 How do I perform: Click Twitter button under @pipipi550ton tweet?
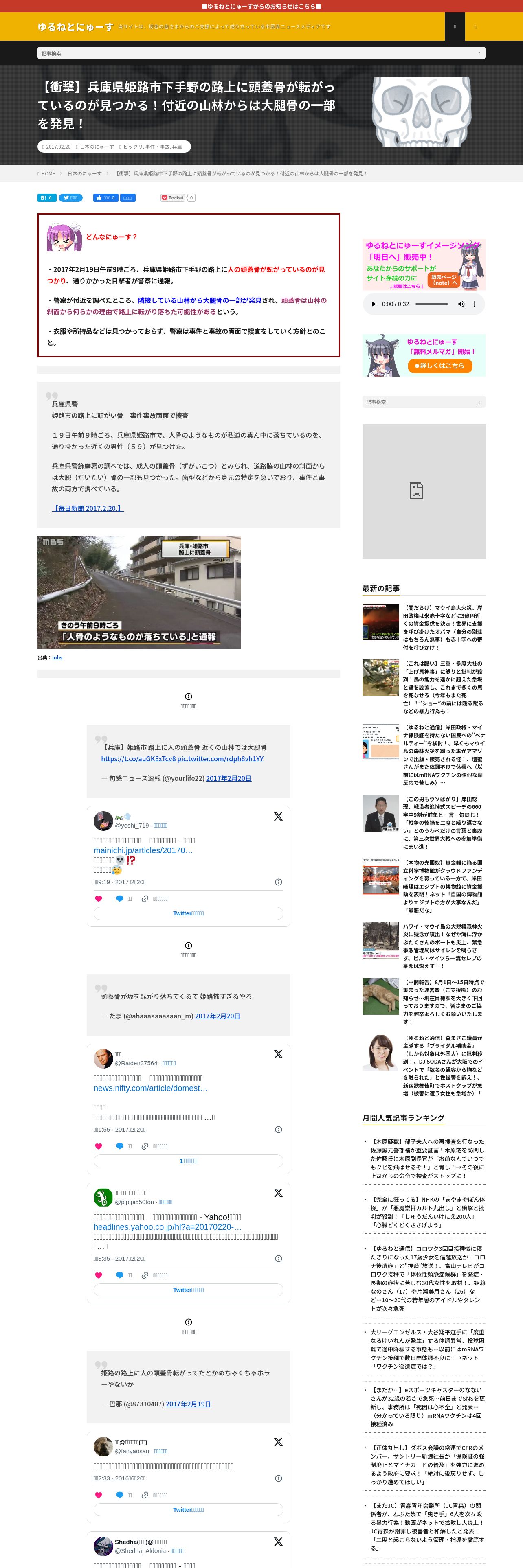pos(188,1290)
